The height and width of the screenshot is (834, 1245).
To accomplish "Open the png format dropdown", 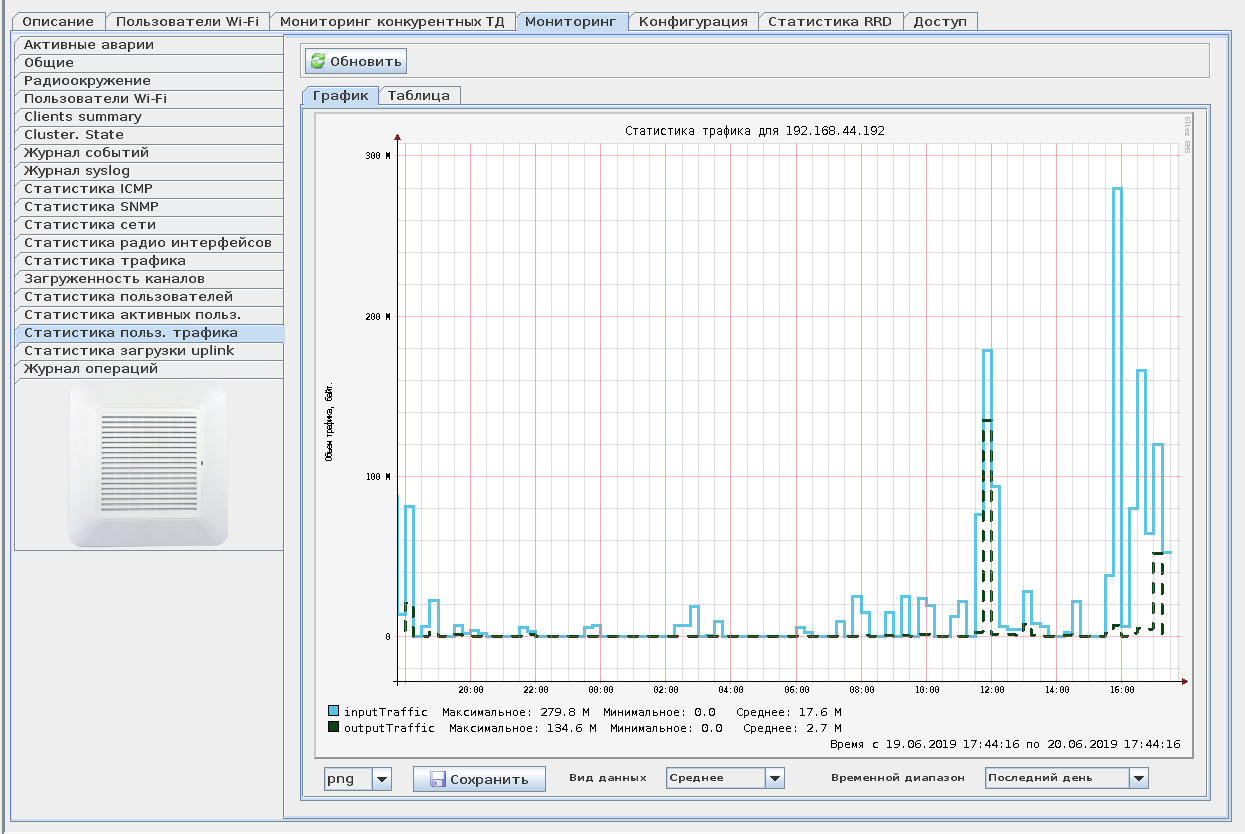I will [381, 779].
